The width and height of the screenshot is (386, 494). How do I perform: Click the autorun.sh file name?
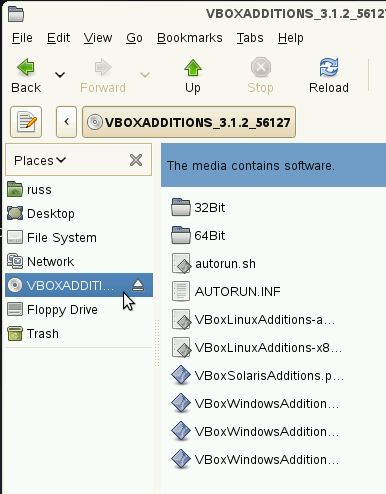225,264
